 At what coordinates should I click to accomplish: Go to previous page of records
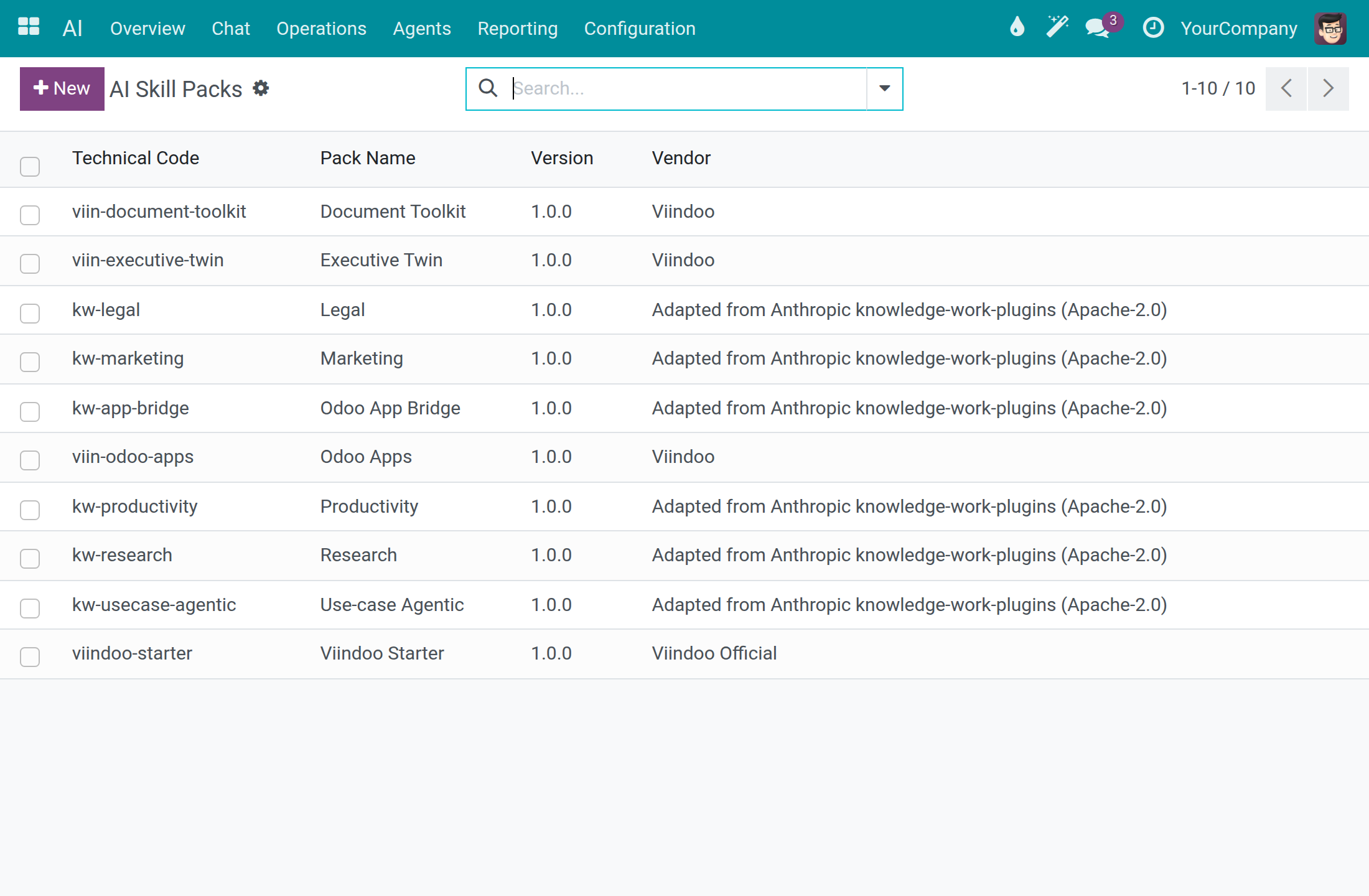click(x=1286, y=88)
